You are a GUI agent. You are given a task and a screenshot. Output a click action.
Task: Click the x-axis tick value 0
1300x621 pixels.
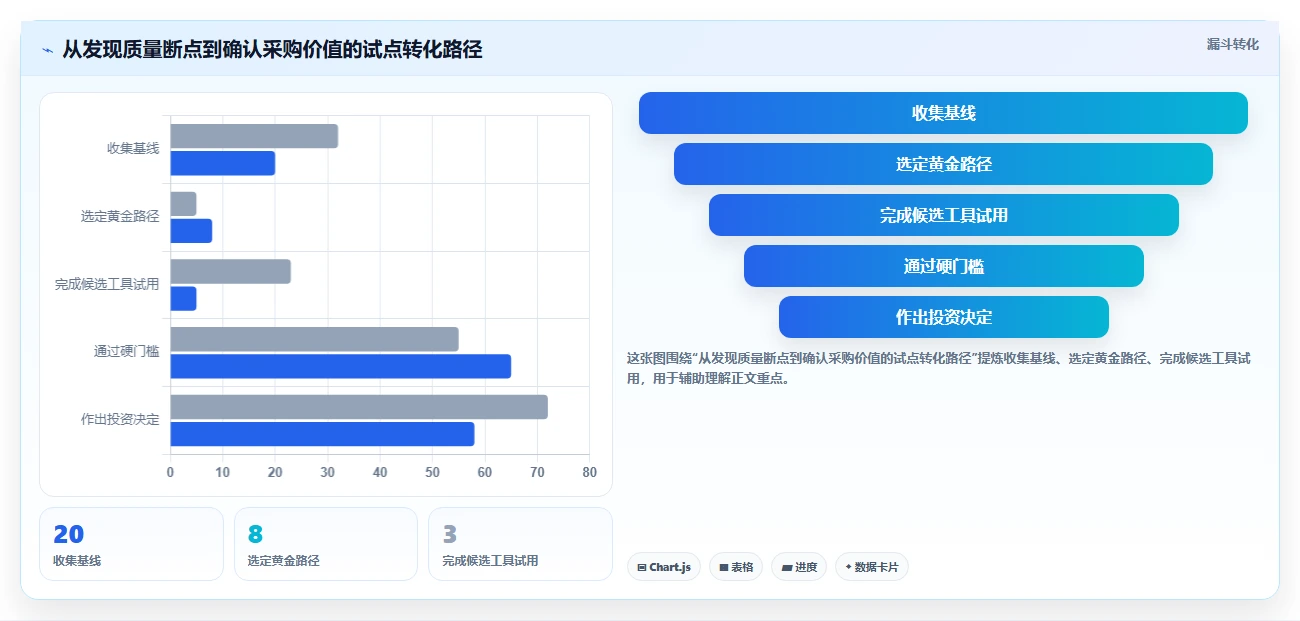(x=170, y=472)
